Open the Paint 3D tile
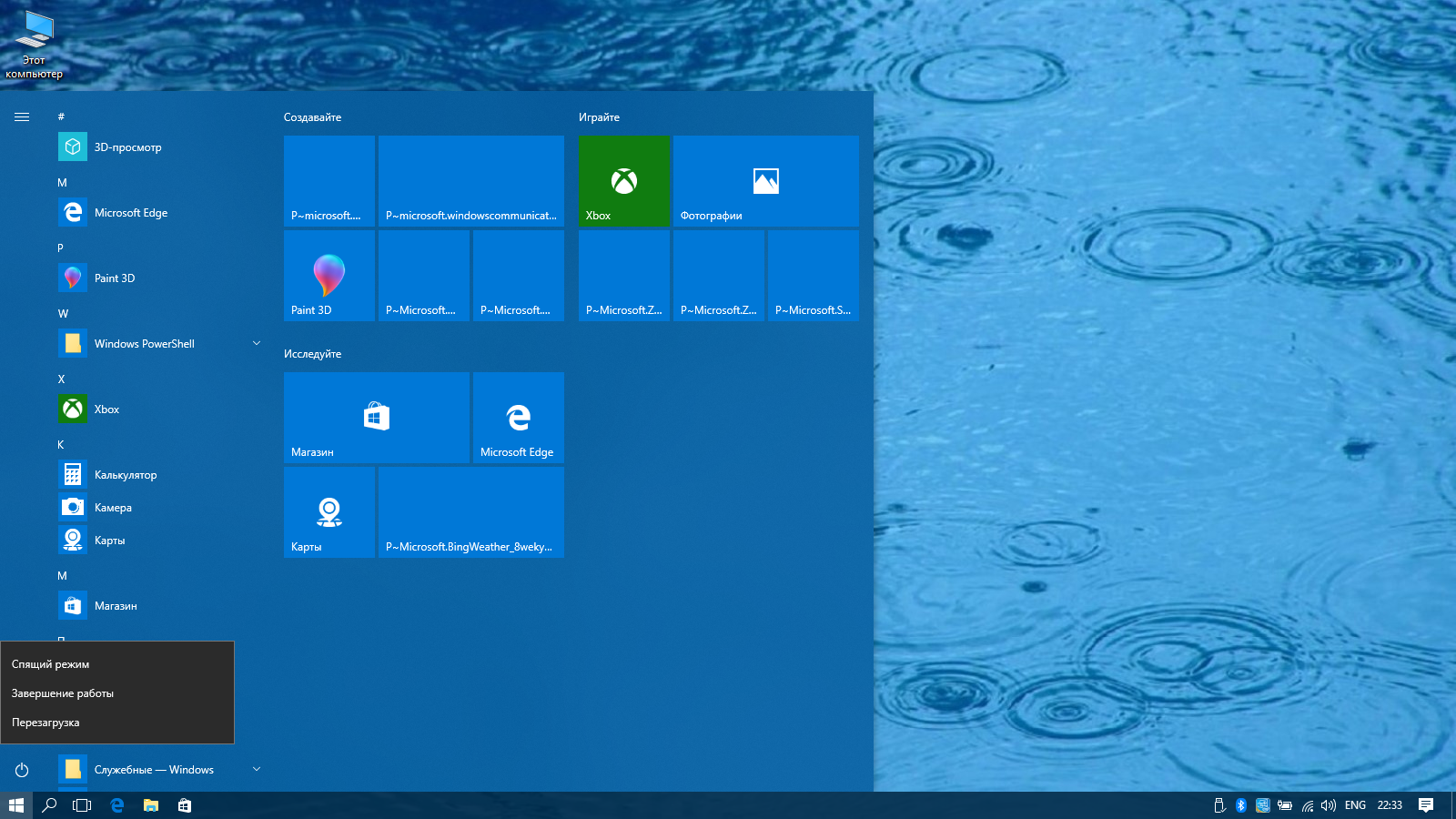This screenshot has width=1456, height=819. coord(329,275)
